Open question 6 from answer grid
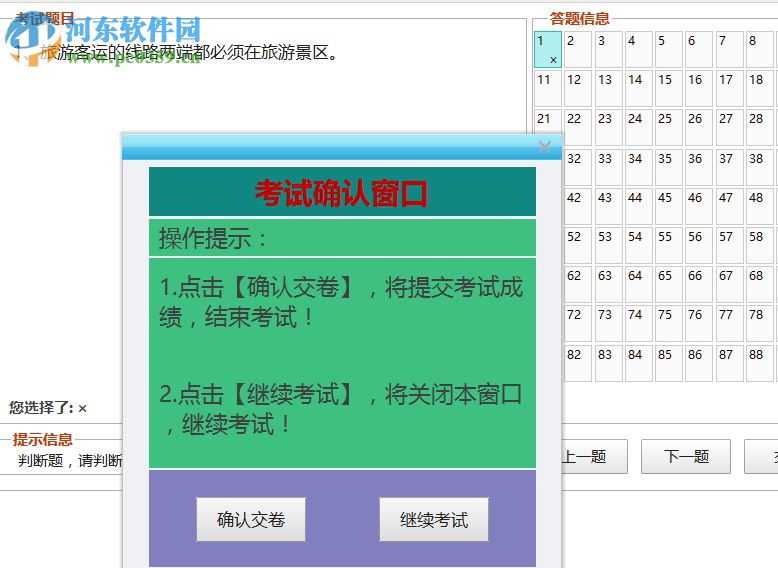 coord(699,50)
